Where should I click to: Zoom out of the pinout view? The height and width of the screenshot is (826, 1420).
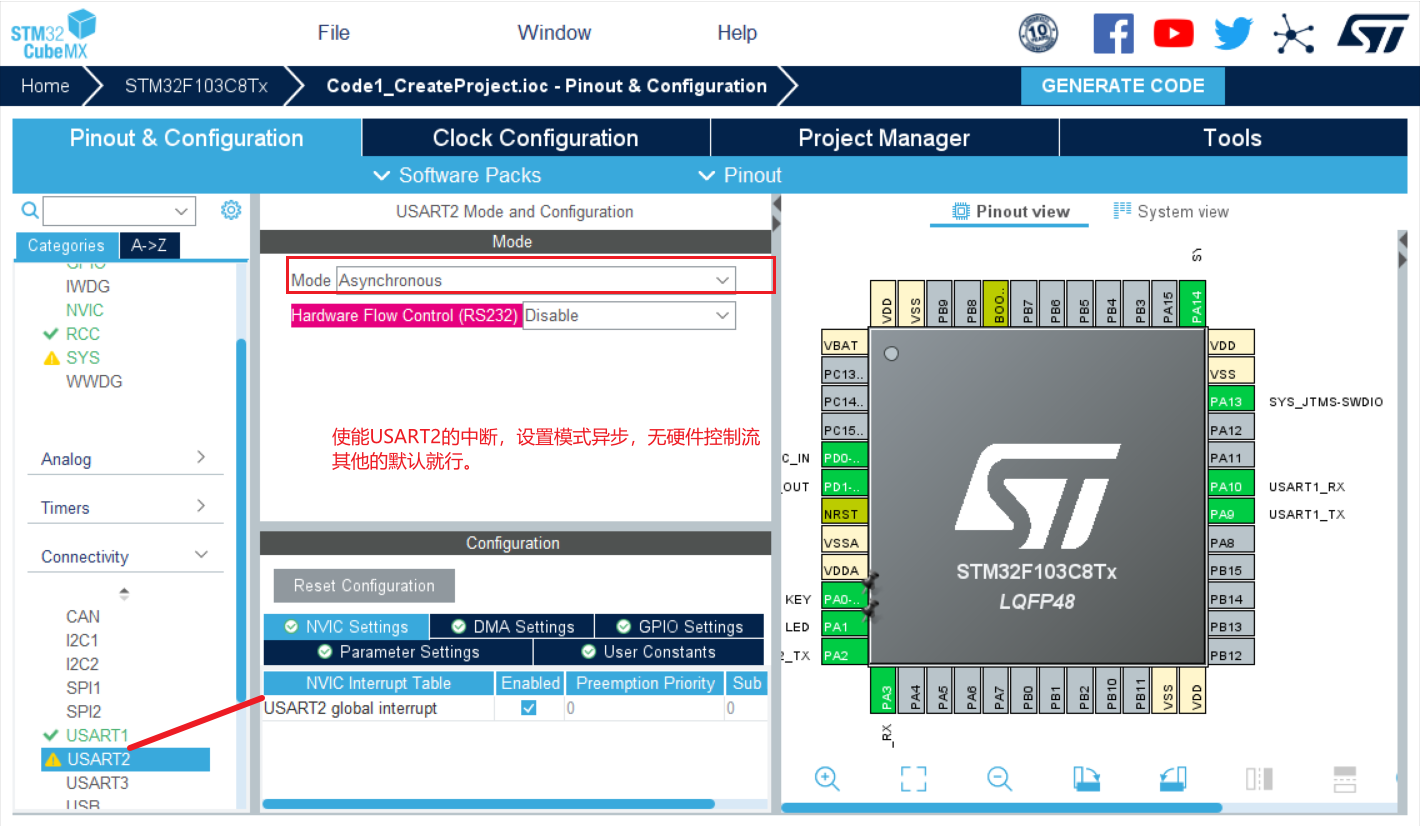(x=1000, y=778)
